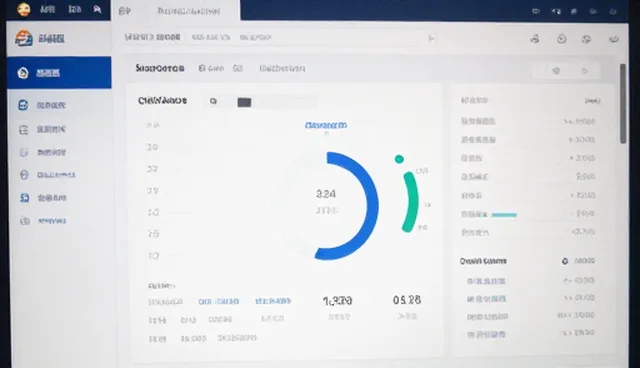Viewport: 640px width, 368px height.
Task: Open the left blue link in the bottom table row
Action: [218, 301]
